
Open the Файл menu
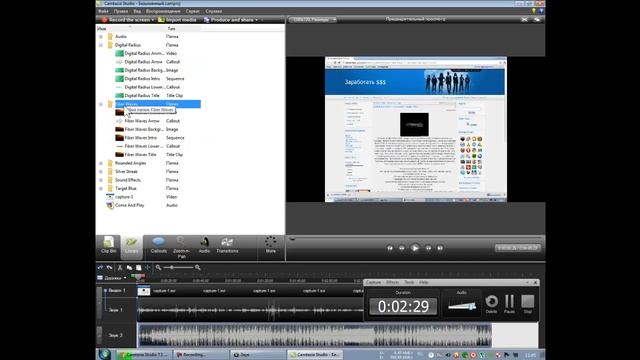point(104,11)
